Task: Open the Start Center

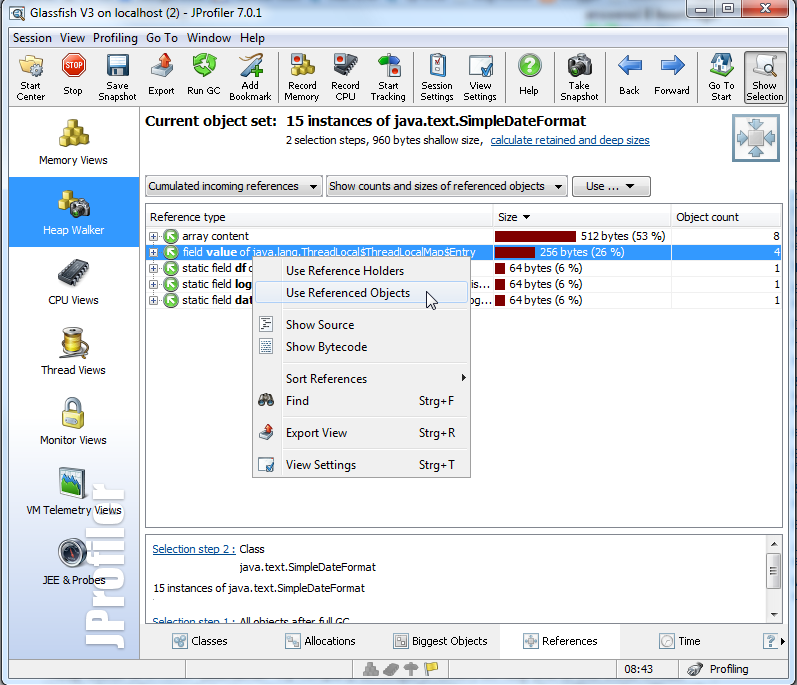Action: tap(30, 78)
